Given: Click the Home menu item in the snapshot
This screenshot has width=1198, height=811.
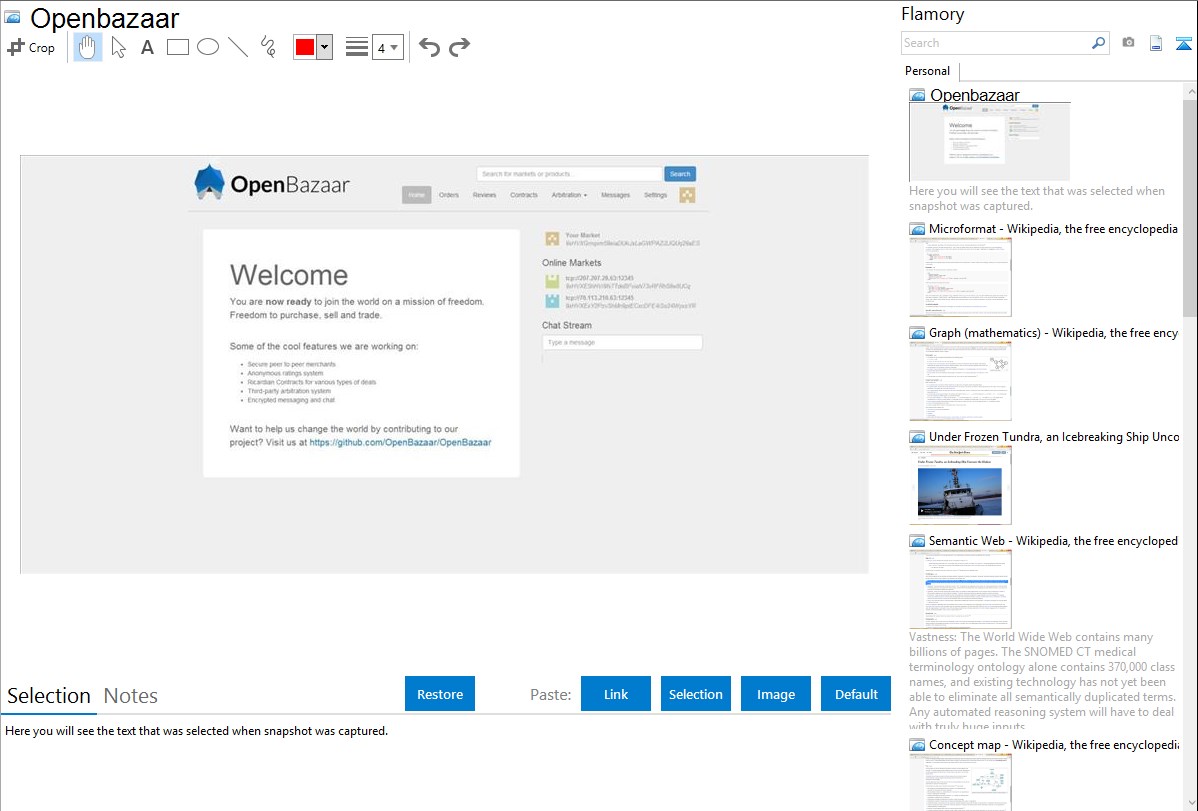Looking at the screenshot, I should click(416, 195).
